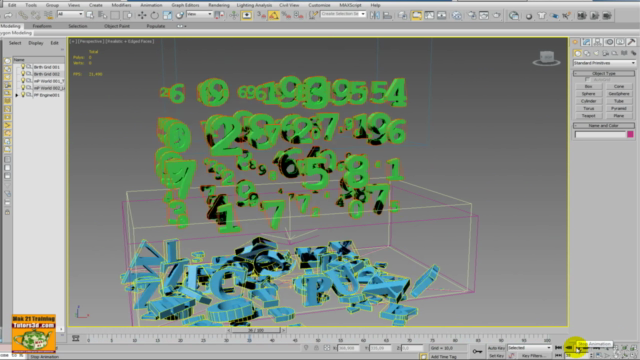This screenshot has width=640, height=360.
Task: Collapse the Name and Color rollout
Action: [604, 126]
